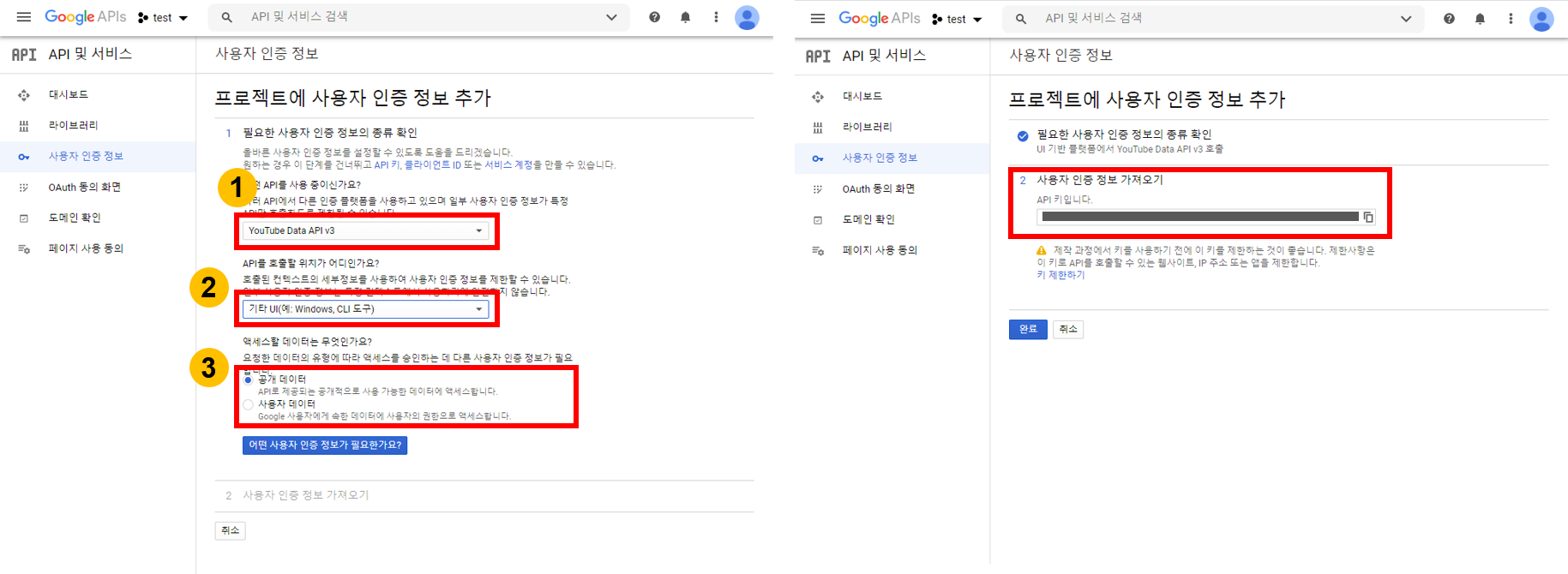
Task: Copy API key using copy icon
Action: point(1368,218)
